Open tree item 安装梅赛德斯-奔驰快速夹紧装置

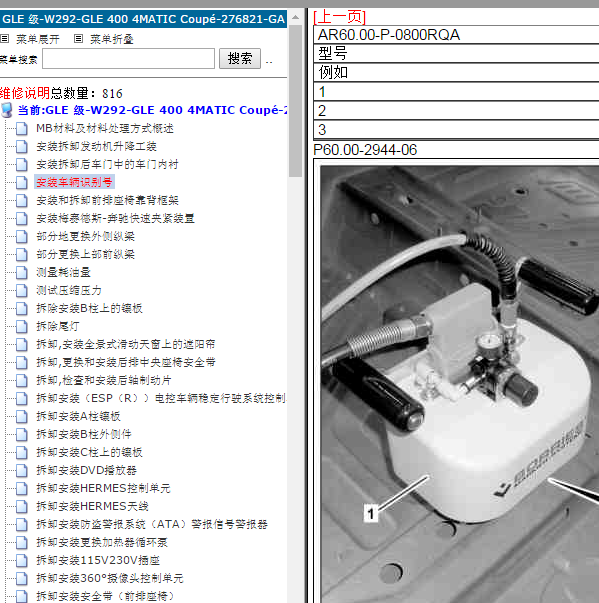[115, 218]
